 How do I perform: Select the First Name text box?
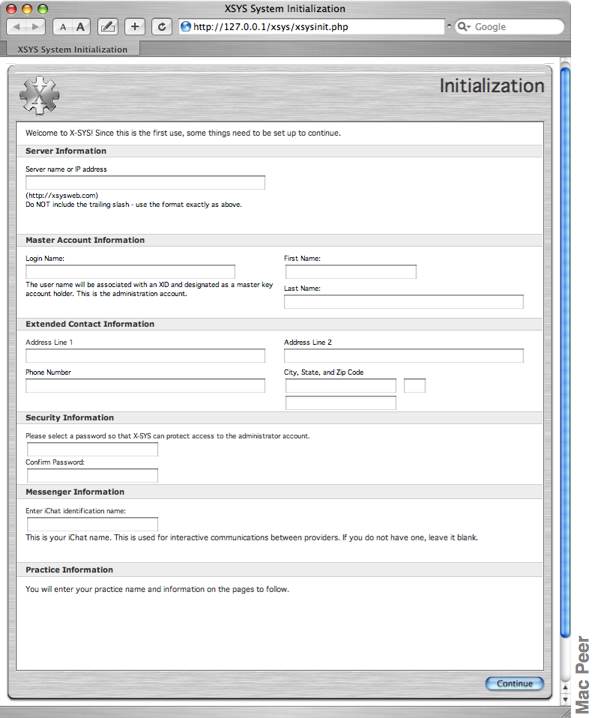tap(351, 272)
